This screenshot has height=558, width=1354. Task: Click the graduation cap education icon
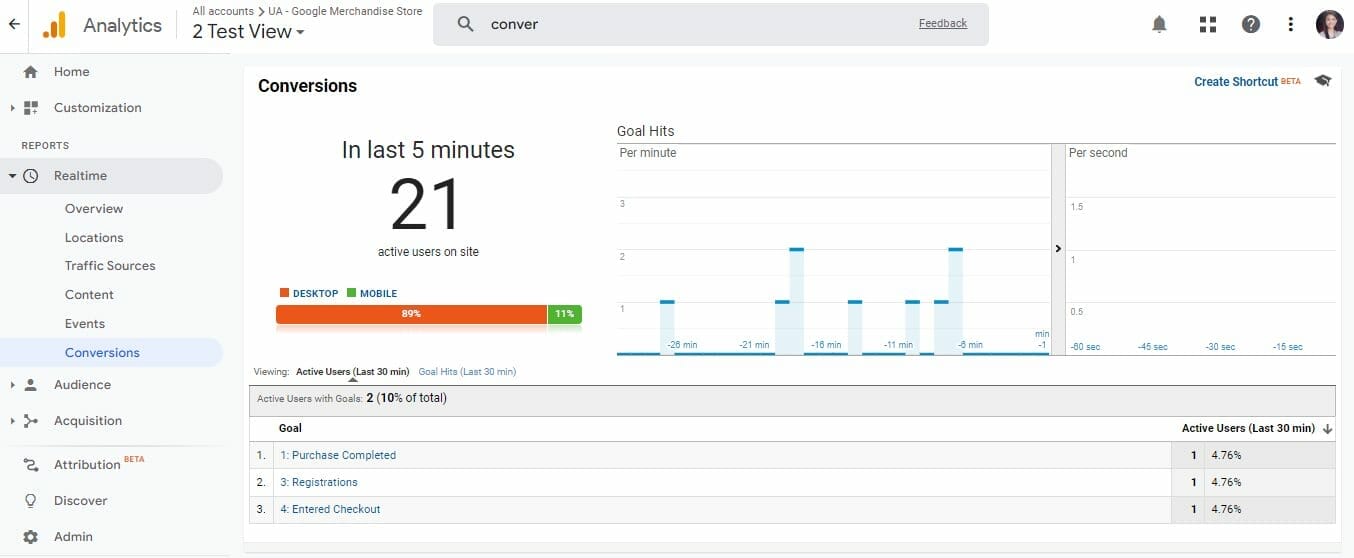1323,81
